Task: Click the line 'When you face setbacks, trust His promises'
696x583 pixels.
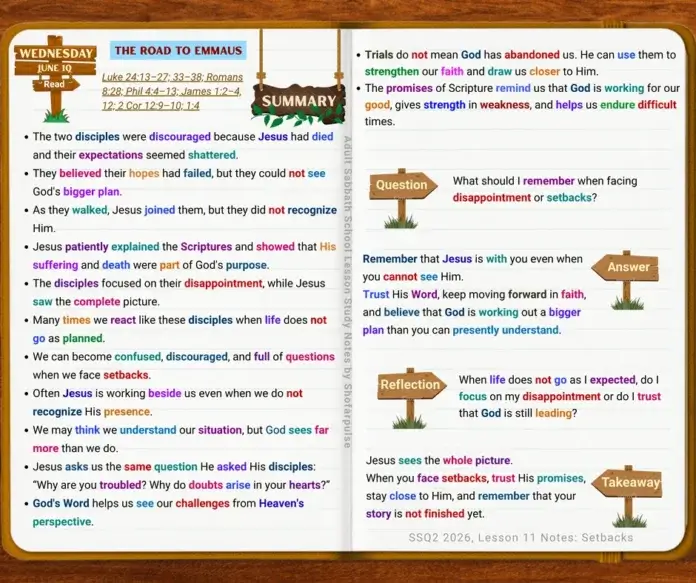Action: click(x=476, y=479)
